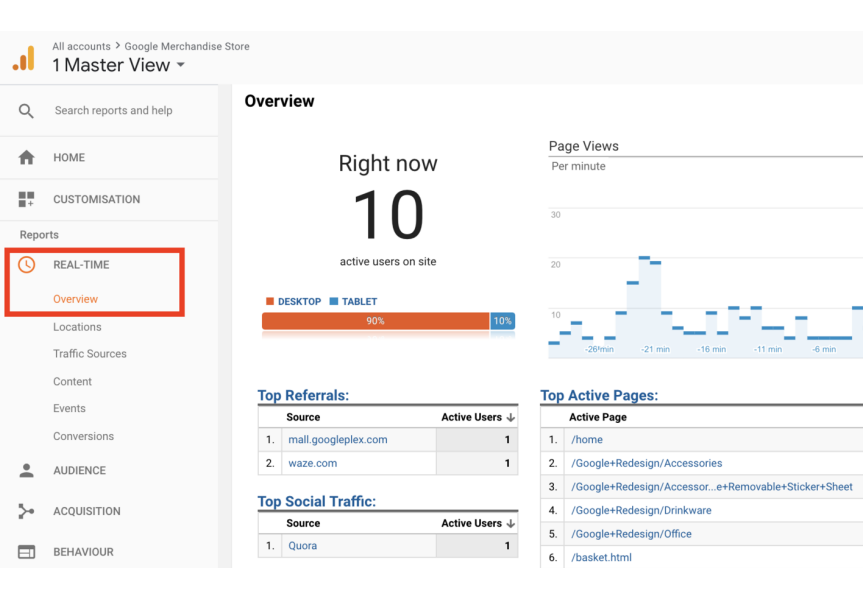This screenshot has width=863, height=599.
Task: Click the Quora social source link
Action: click(x=303, y=546)
